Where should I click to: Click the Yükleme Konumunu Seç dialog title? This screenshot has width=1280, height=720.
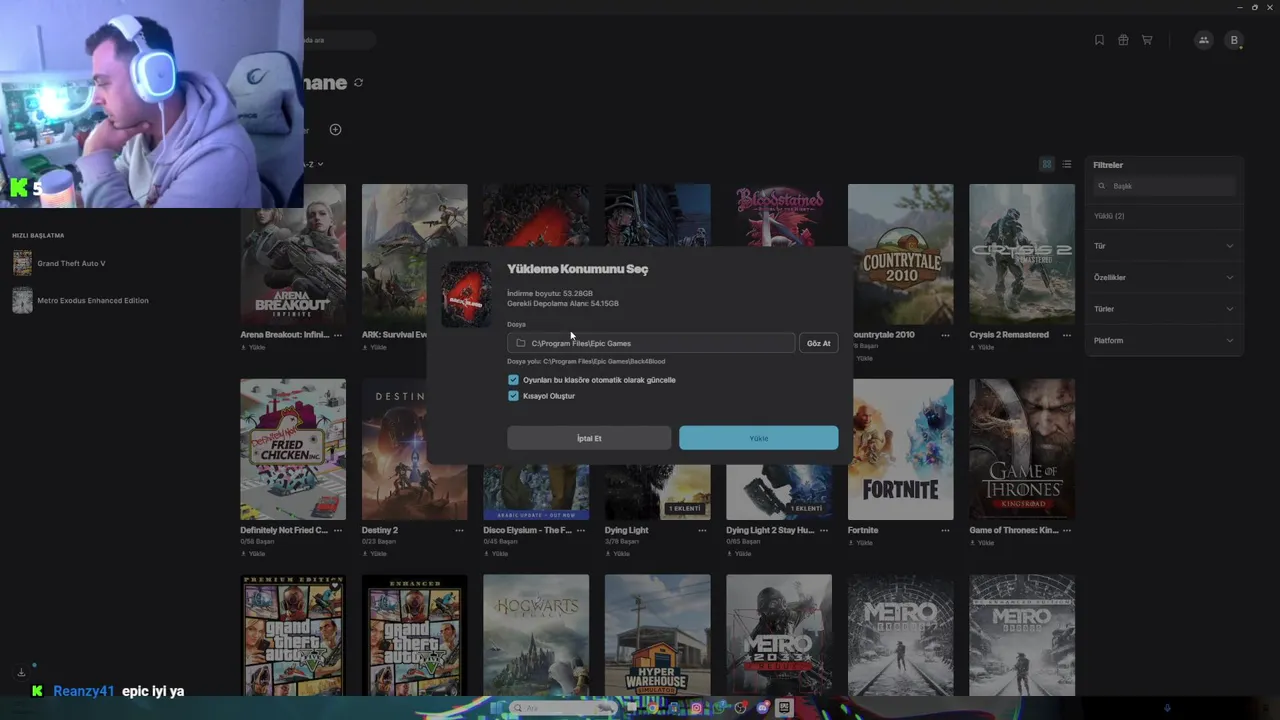point(578,269)
